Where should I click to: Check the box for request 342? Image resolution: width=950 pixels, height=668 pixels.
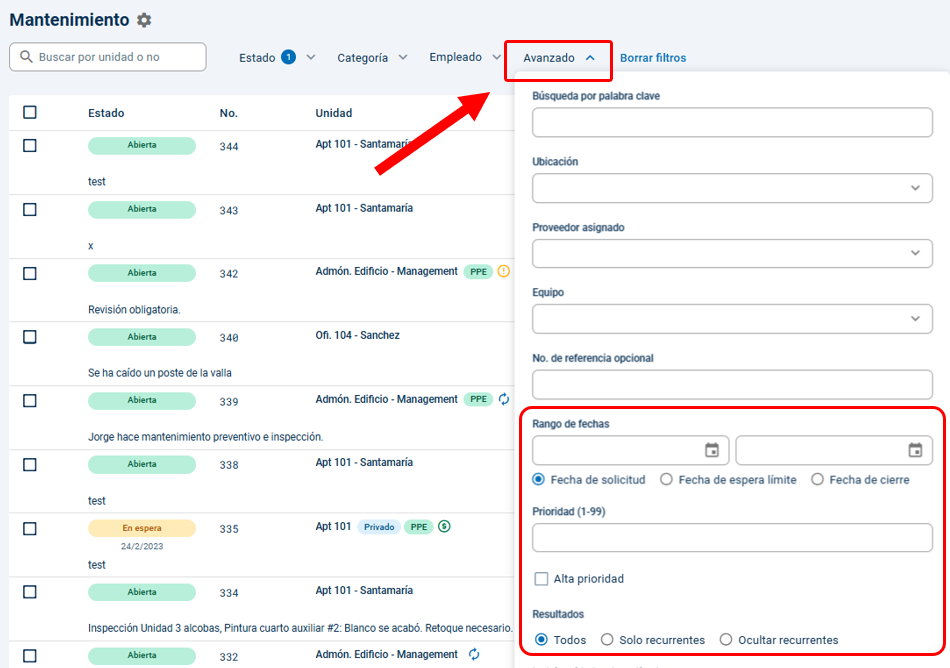(30, 274)
